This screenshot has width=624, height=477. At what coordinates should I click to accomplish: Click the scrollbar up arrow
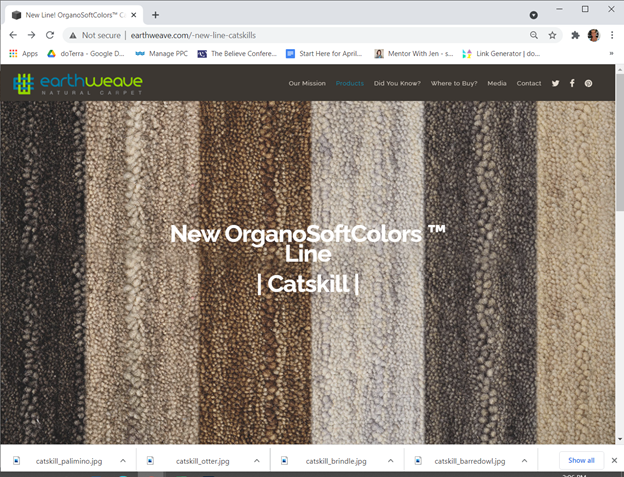coord(620,69)
